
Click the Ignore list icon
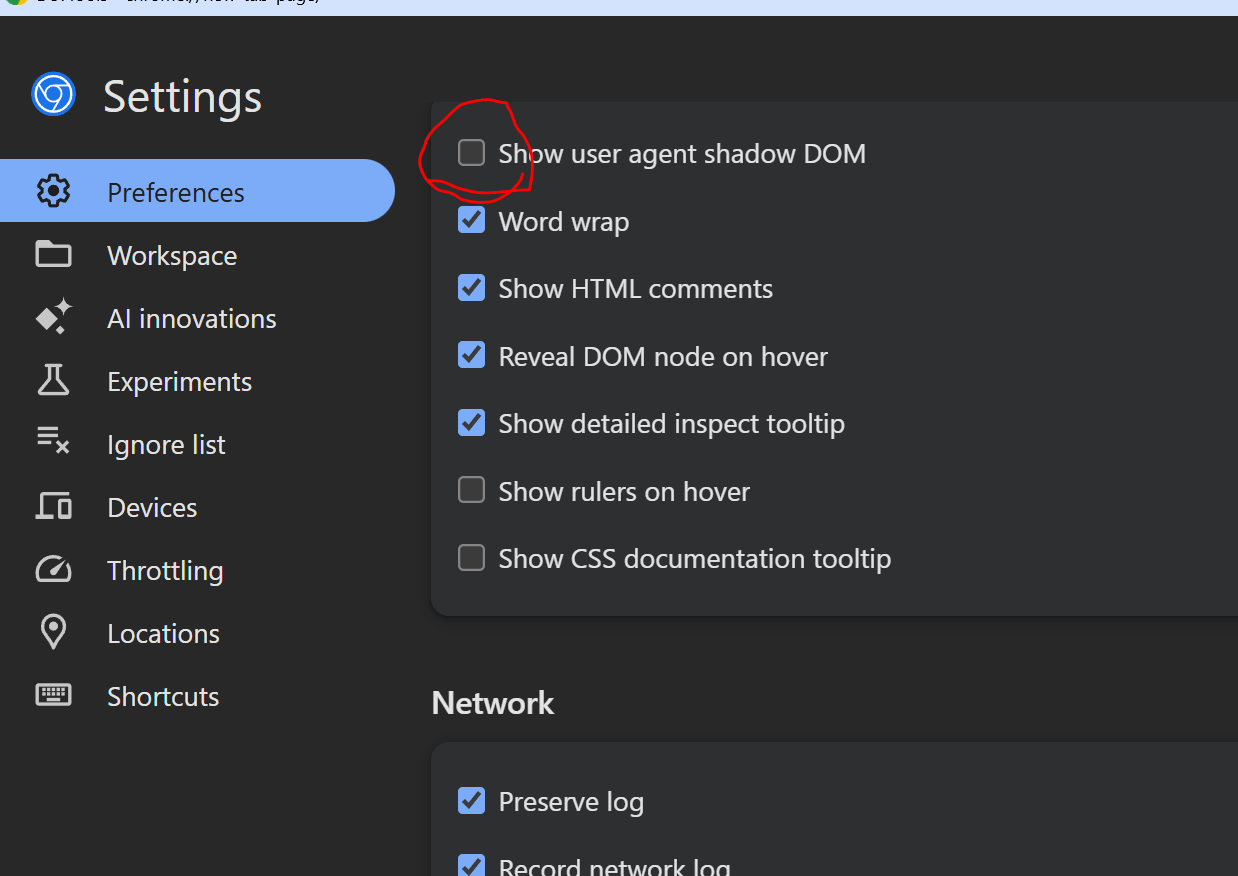coord(53,442)
